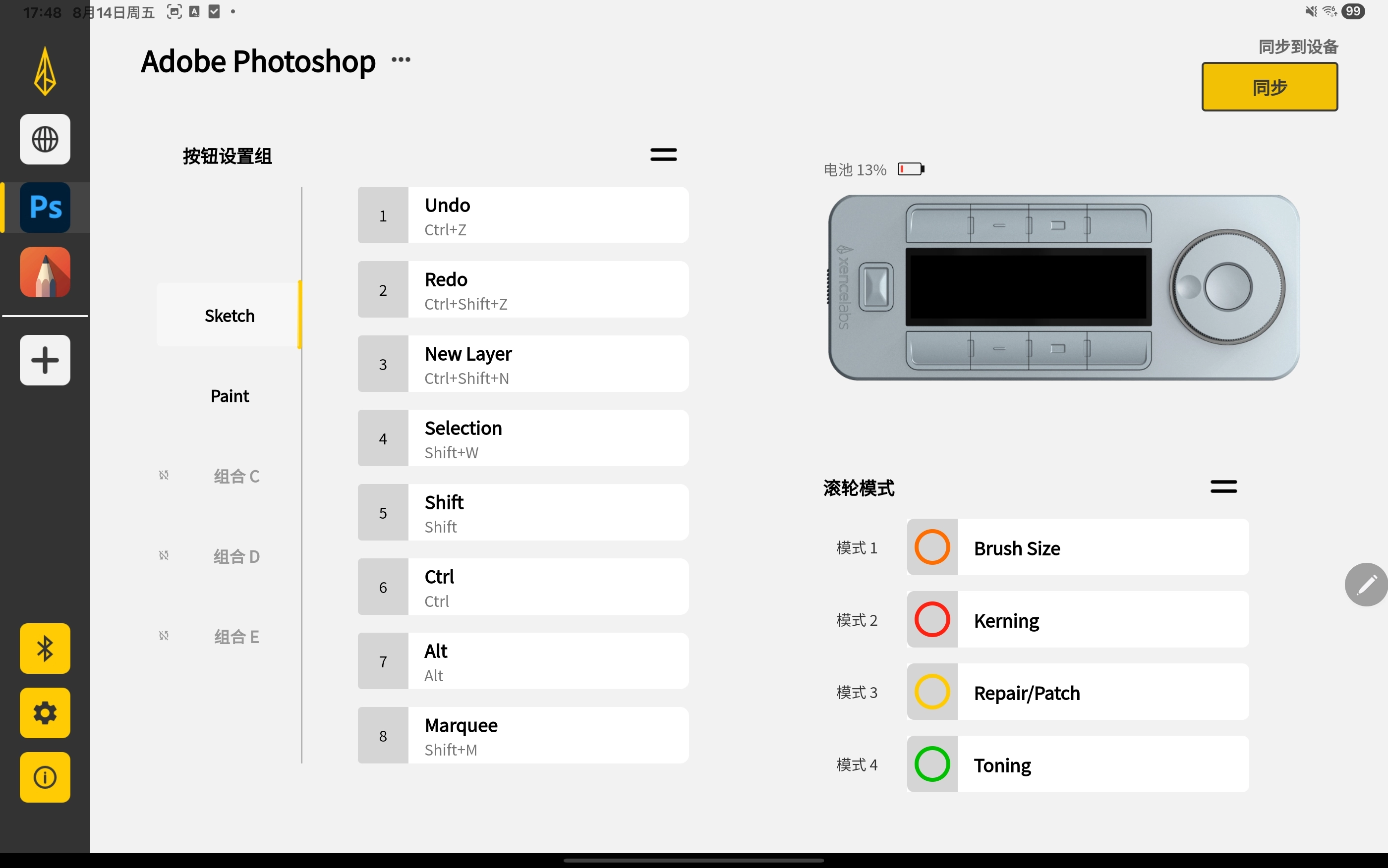Change the green ring color for Toning
Viewport: 1388px width, 868px height.
coord(932,764)
